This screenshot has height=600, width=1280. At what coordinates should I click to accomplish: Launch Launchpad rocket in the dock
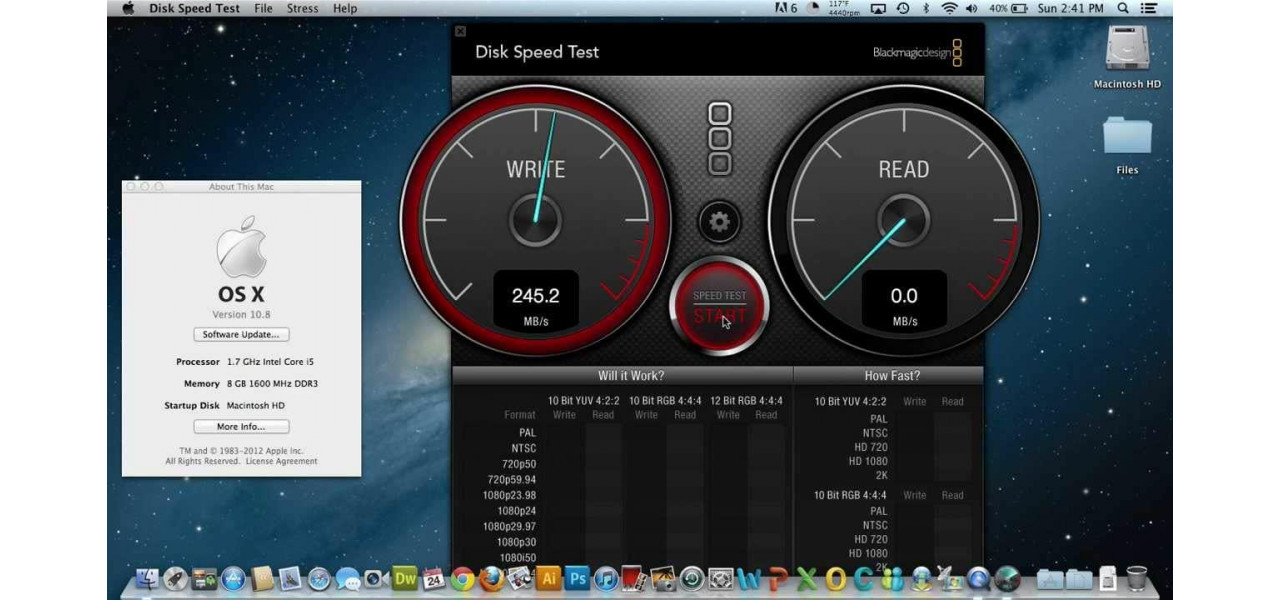176,577
